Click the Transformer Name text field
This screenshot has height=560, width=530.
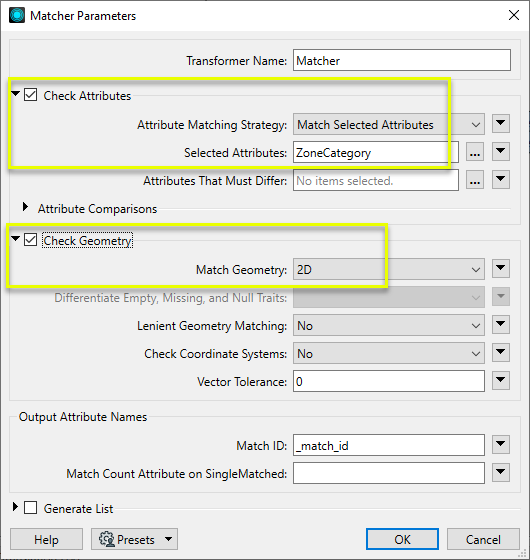(402, 60)
